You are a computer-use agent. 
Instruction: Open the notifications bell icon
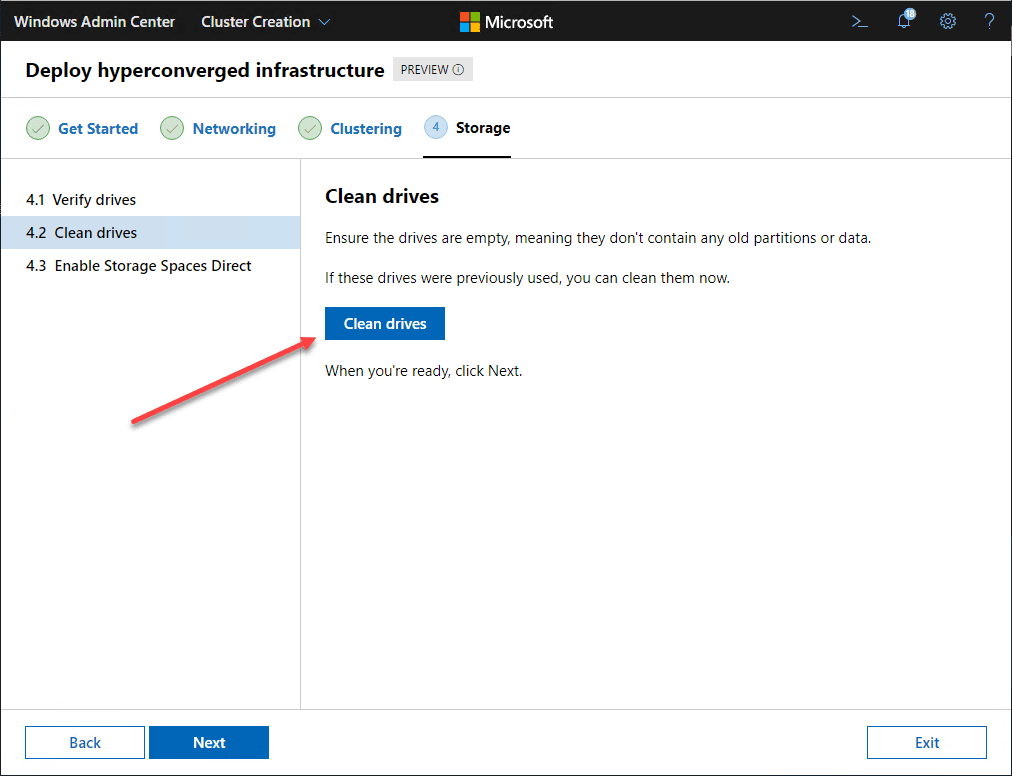(904, 21)
